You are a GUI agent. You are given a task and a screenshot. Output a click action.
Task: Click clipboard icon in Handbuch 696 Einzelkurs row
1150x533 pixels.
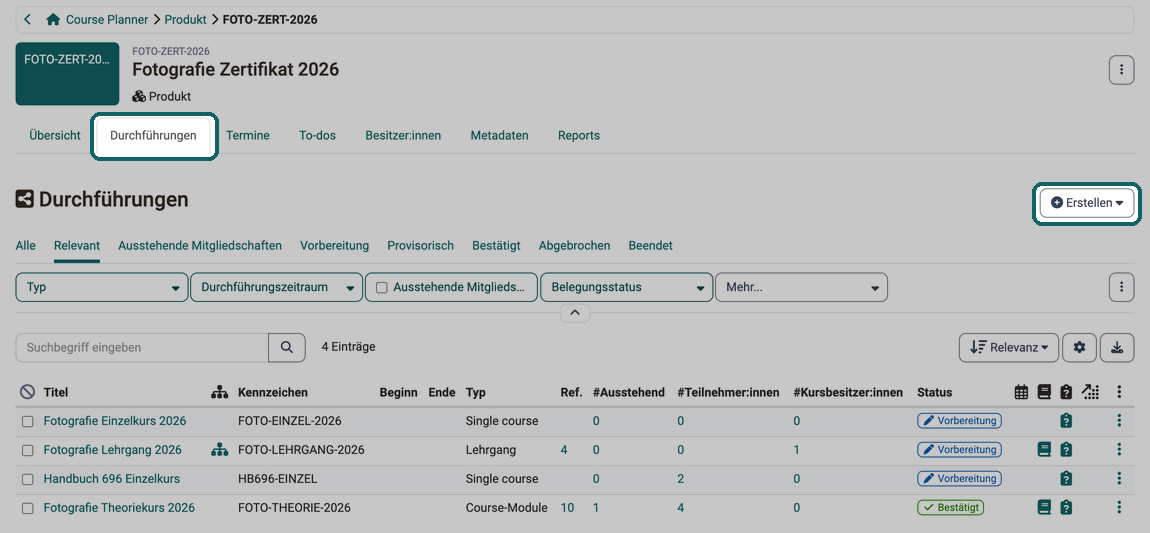click(x=1066, y=479)
